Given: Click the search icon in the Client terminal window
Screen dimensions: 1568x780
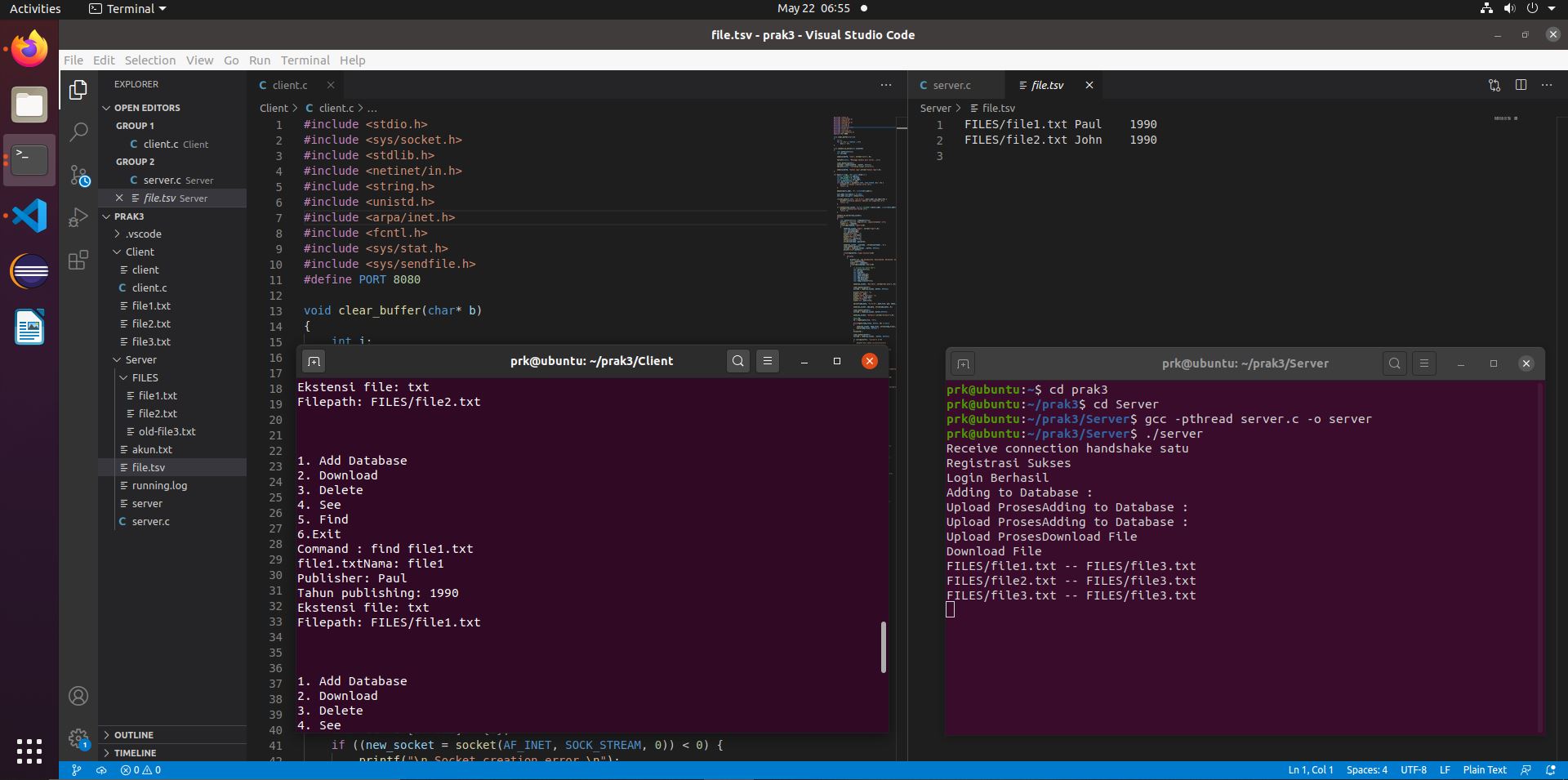Looking at the screenshot, I should coord(738,361).
